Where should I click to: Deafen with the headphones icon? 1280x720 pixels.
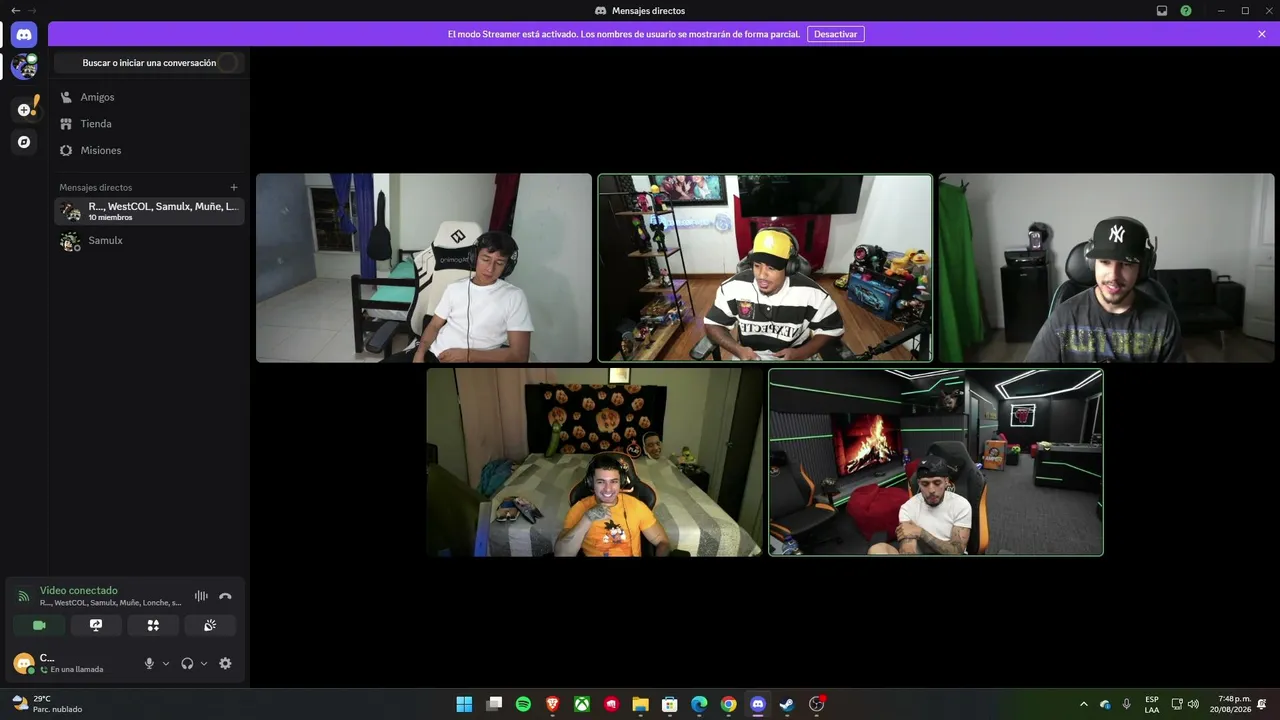[x=187, y=663]
